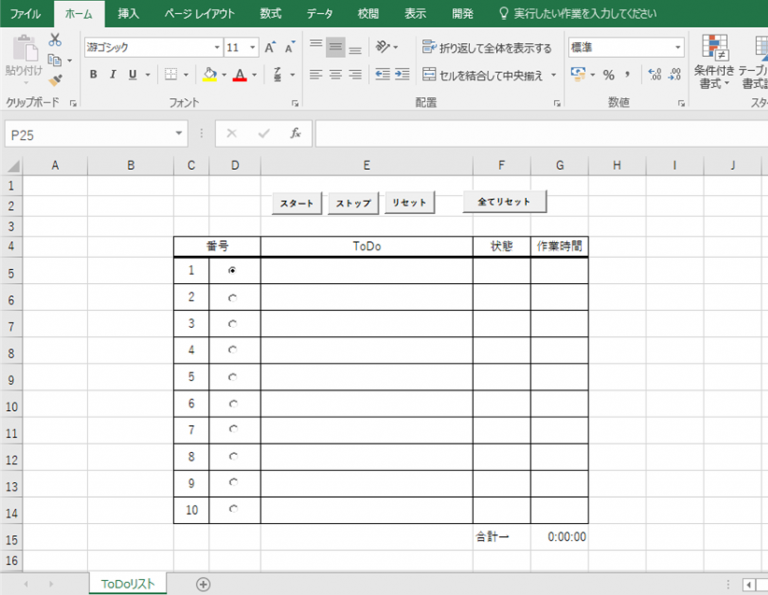Switch to the 数式 (Formulas) tab
This screenshot has width=768, height=595.
tap(270, 13)
